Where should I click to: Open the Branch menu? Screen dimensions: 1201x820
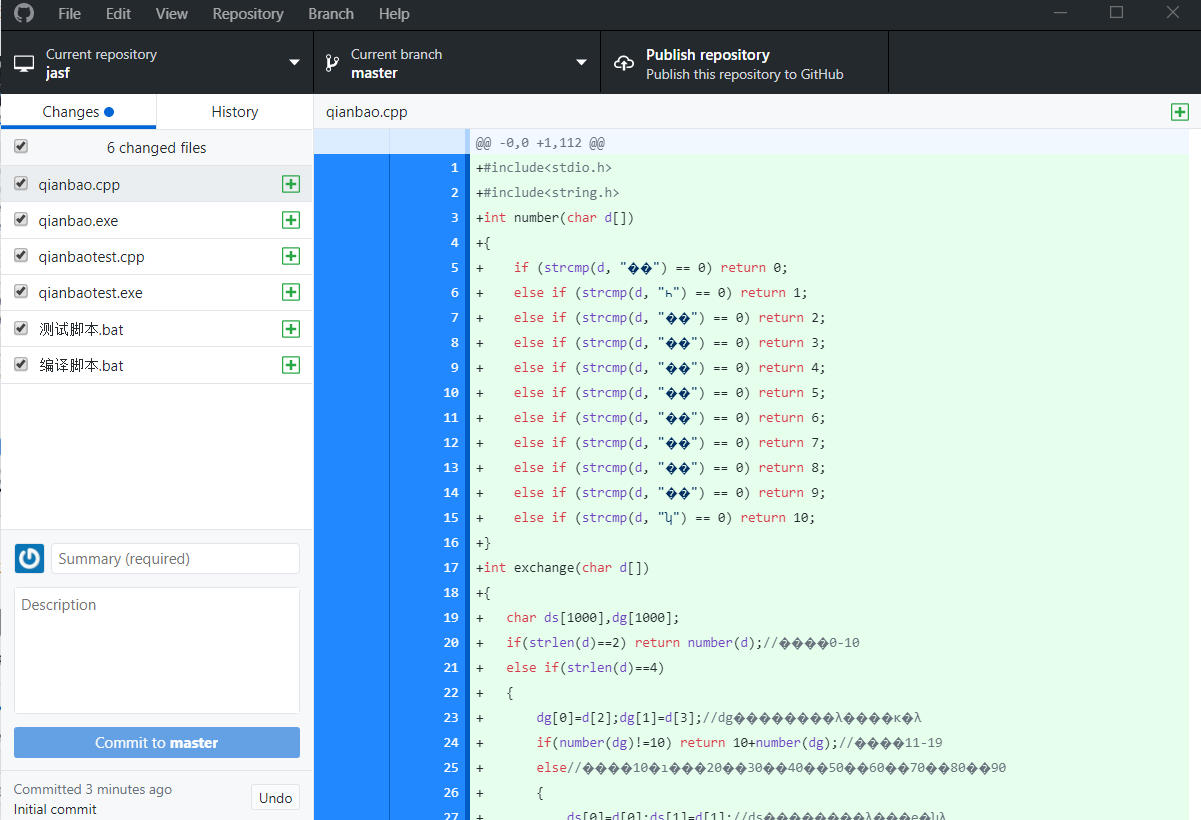pos(331,14)
